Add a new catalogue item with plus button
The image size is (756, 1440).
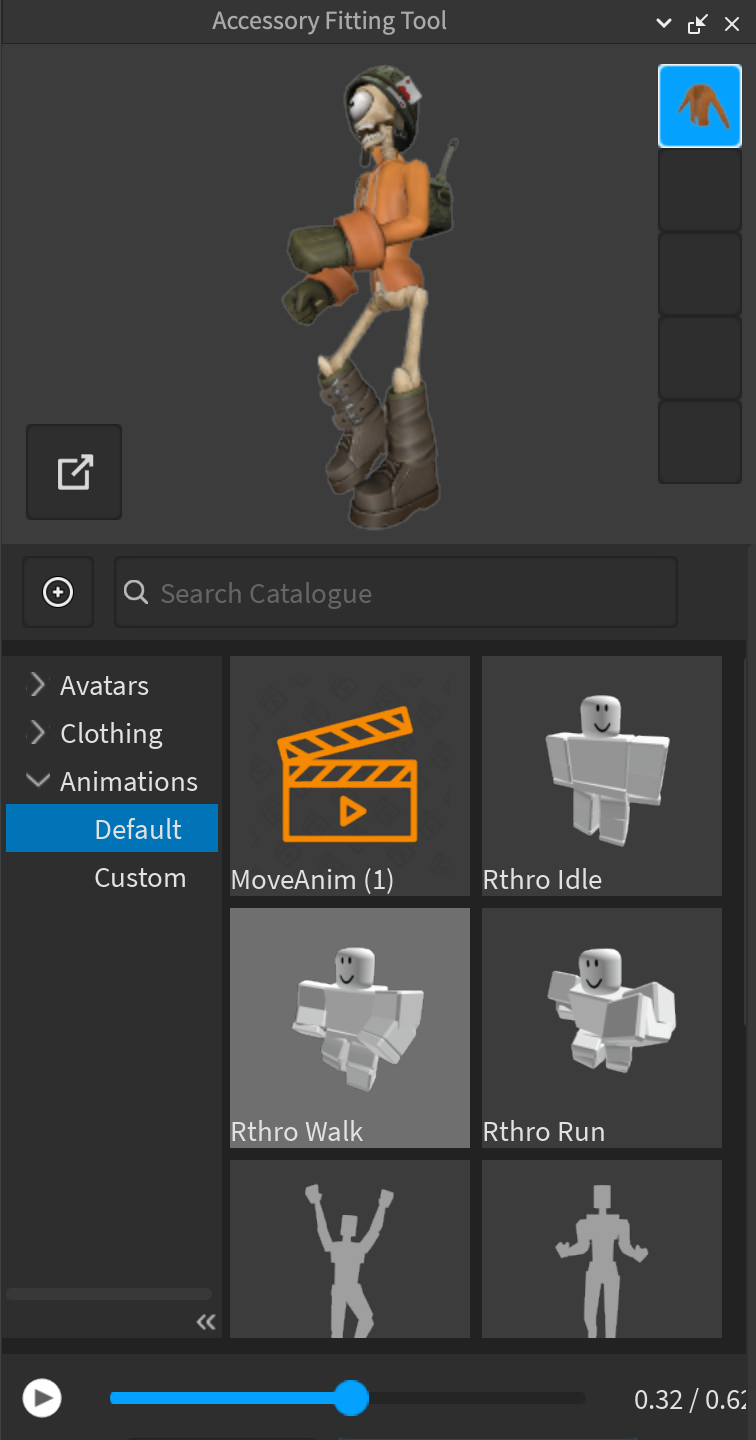(x=58, y=592)
